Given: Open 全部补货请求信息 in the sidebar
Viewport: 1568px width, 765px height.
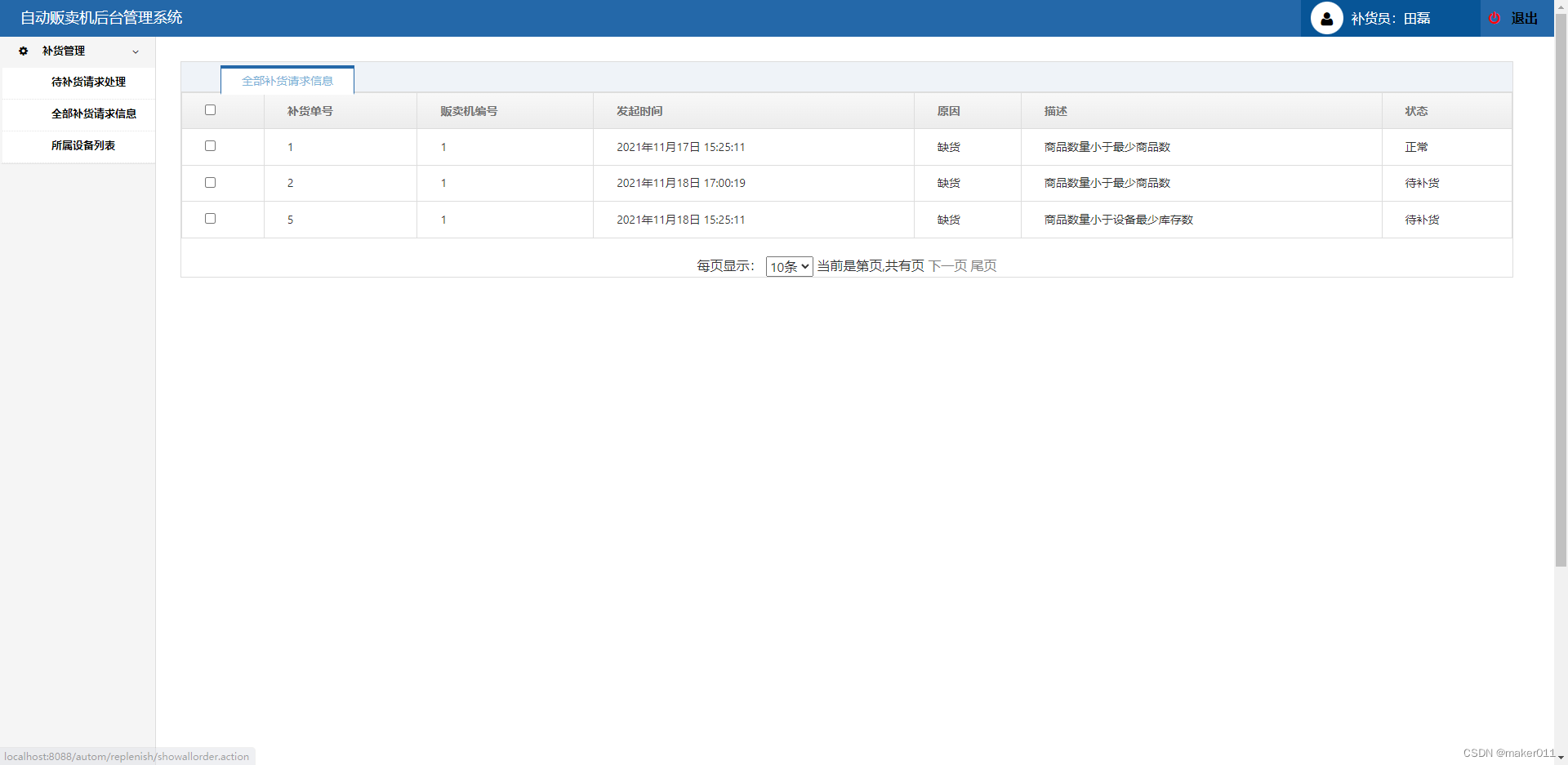Looking at the screenshot, I should coord(94,113).
